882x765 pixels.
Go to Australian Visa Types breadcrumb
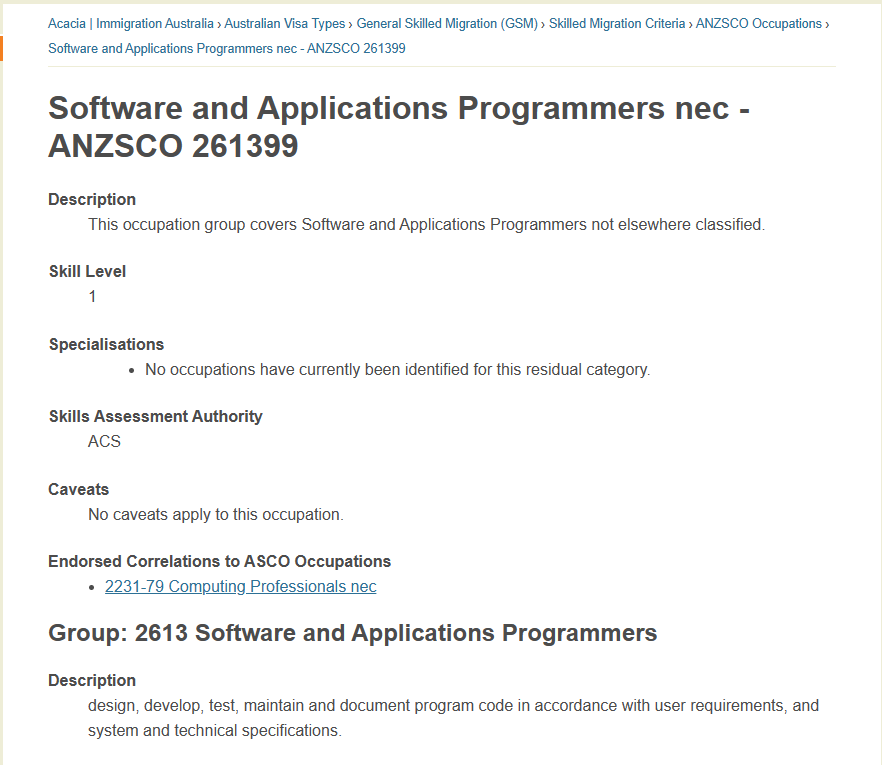tap(285, 24)
